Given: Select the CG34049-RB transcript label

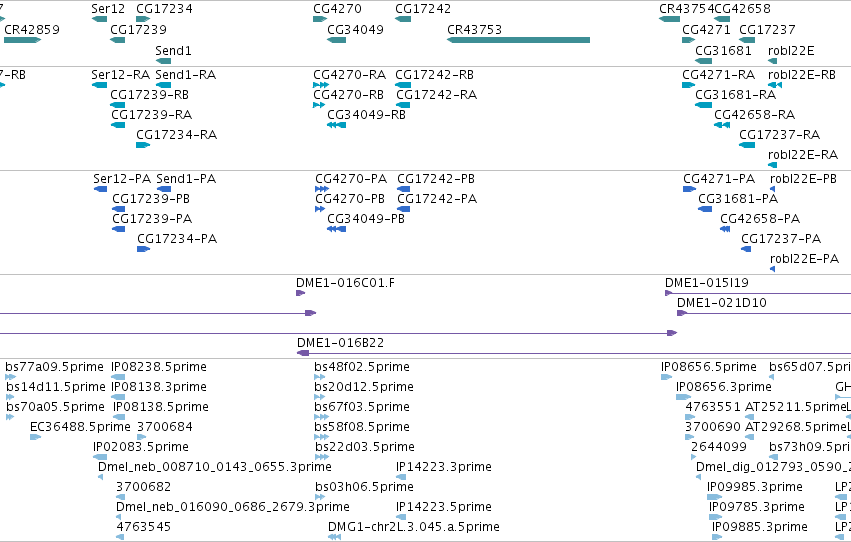Looking at the screenshot, I should pos(366,115).
